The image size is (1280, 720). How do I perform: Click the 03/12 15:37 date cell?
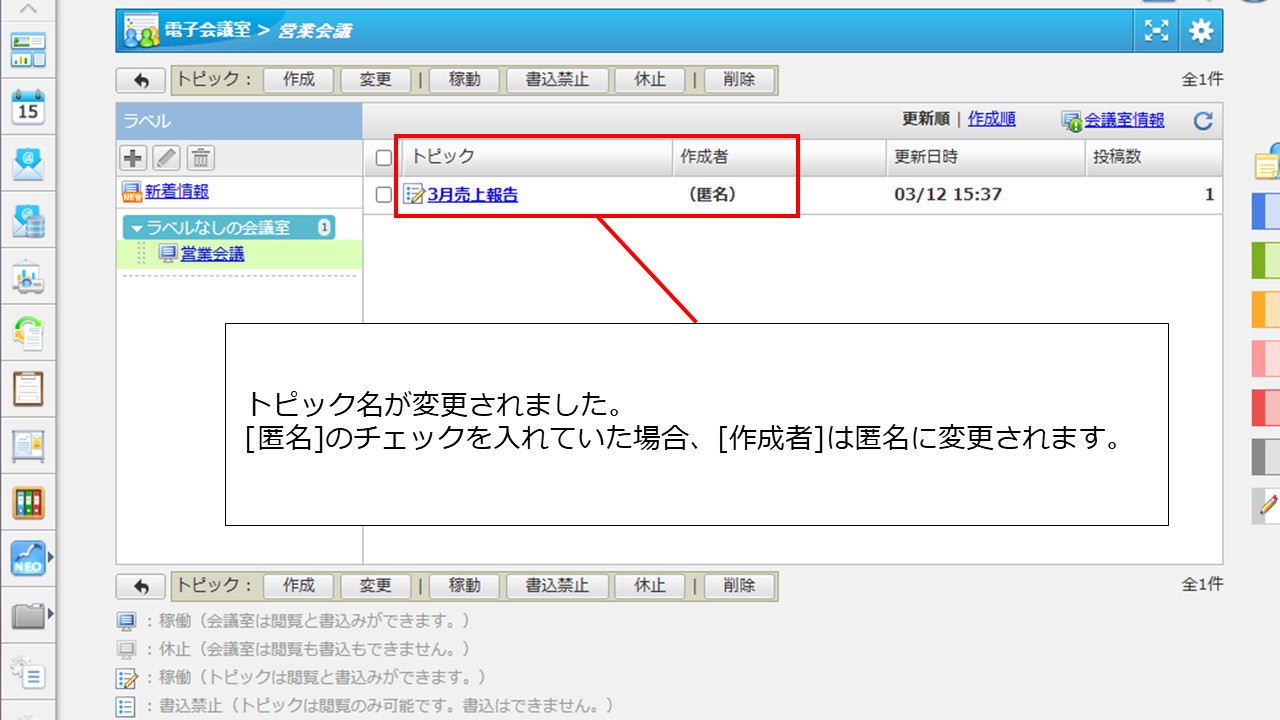(x=948, y=195)
